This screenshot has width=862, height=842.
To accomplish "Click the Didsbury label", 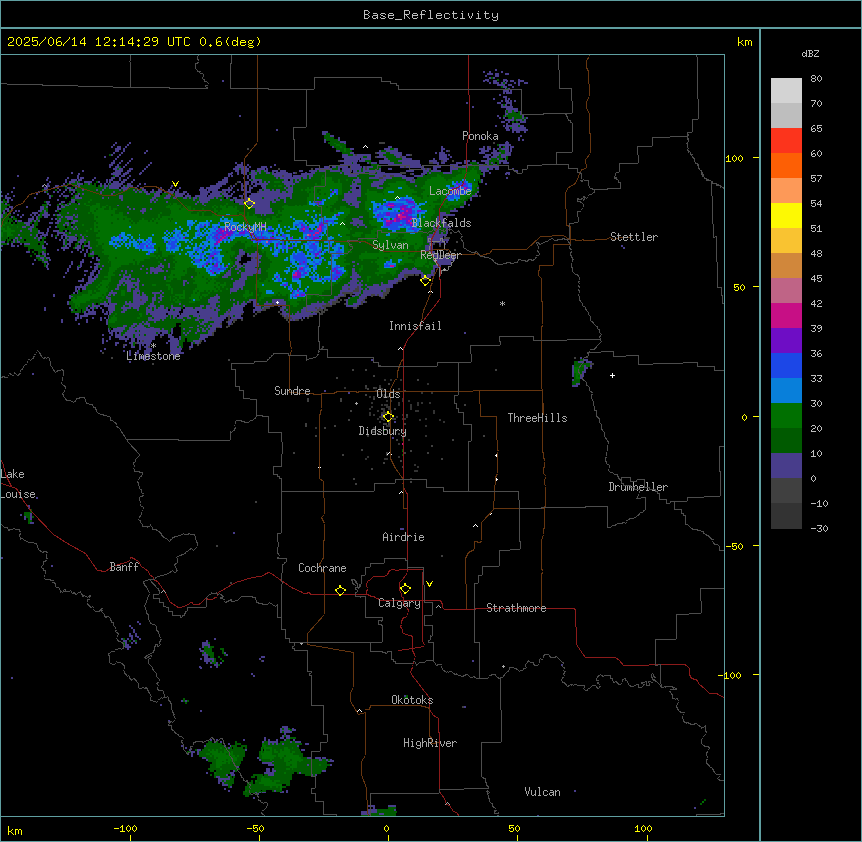I will (x=383, y=431).
